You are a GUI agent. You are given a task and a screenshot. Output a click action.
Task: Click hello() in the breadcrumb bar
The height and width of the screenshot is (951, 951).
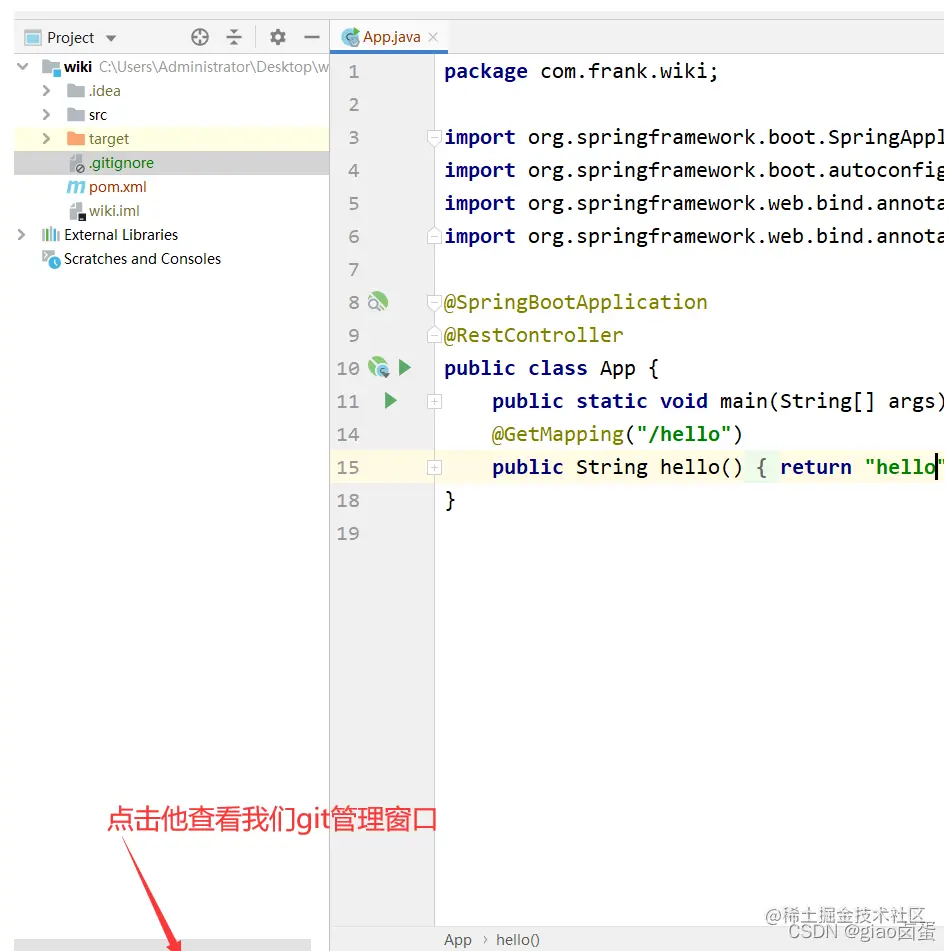click(x=517, y=939)
